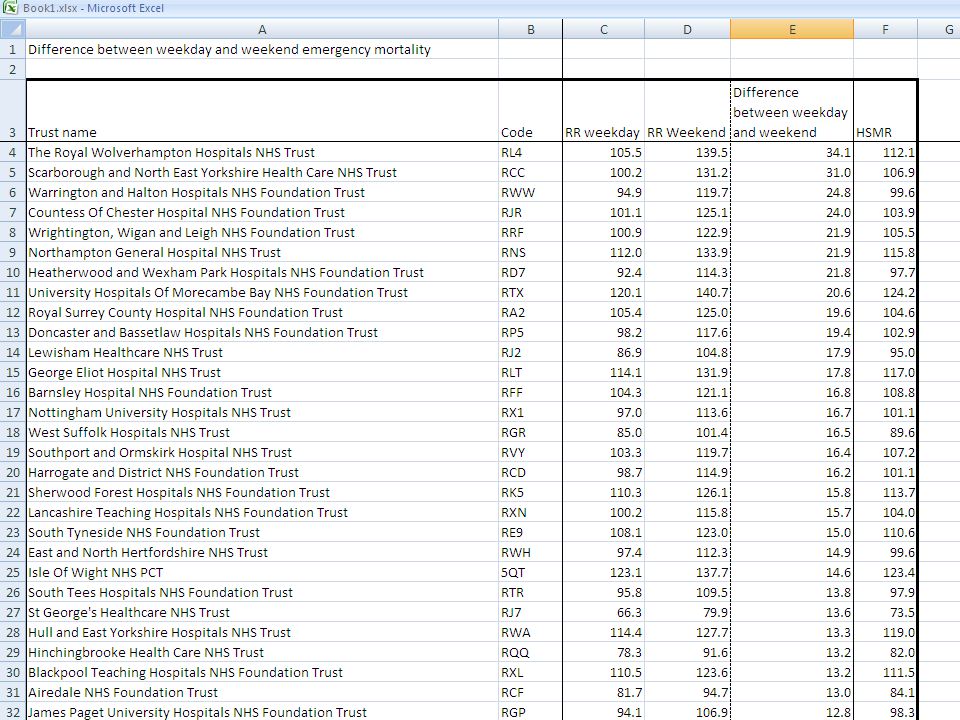Click RR Weekend value 139.5
This screenshot has width=960, height=720.
point(687,152)
